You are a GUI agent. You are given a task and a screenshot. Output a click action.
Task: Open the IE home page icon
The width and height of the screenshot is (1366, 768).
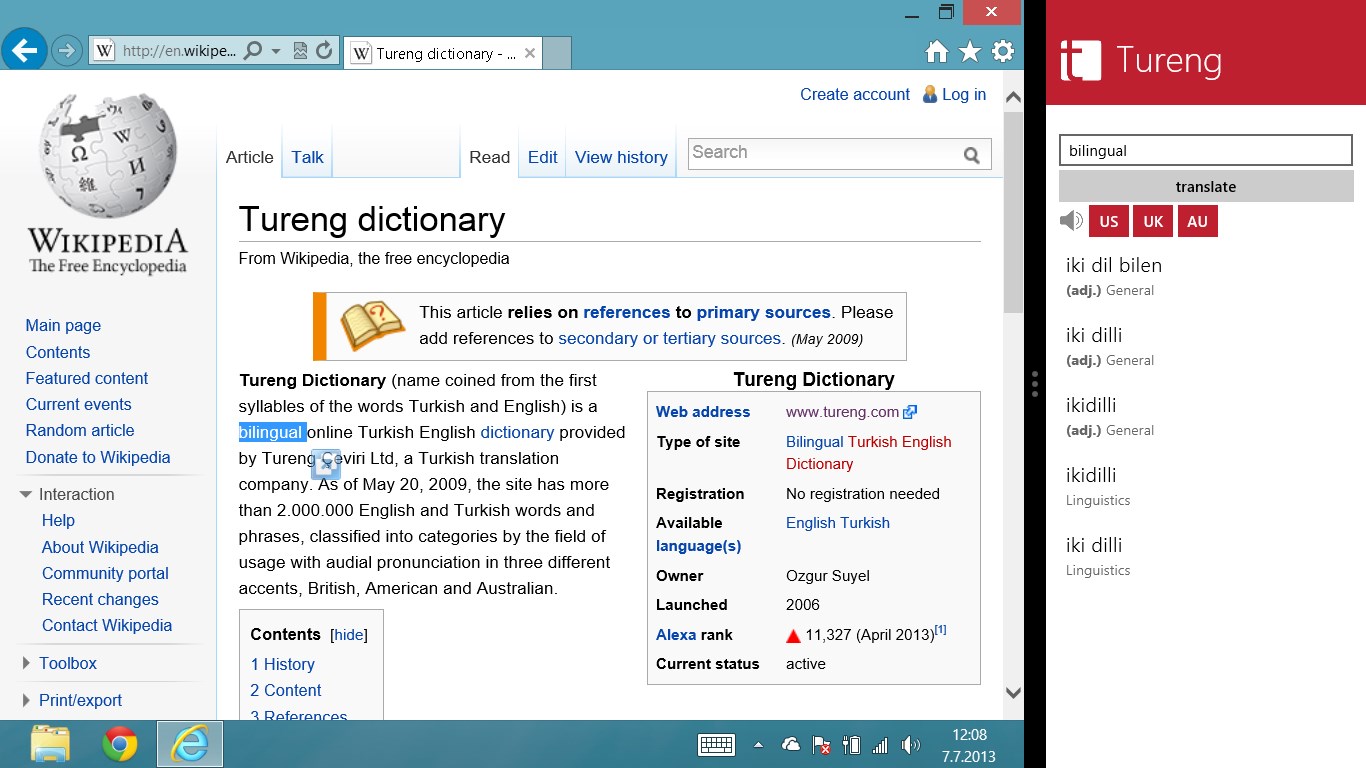point(936,52)
